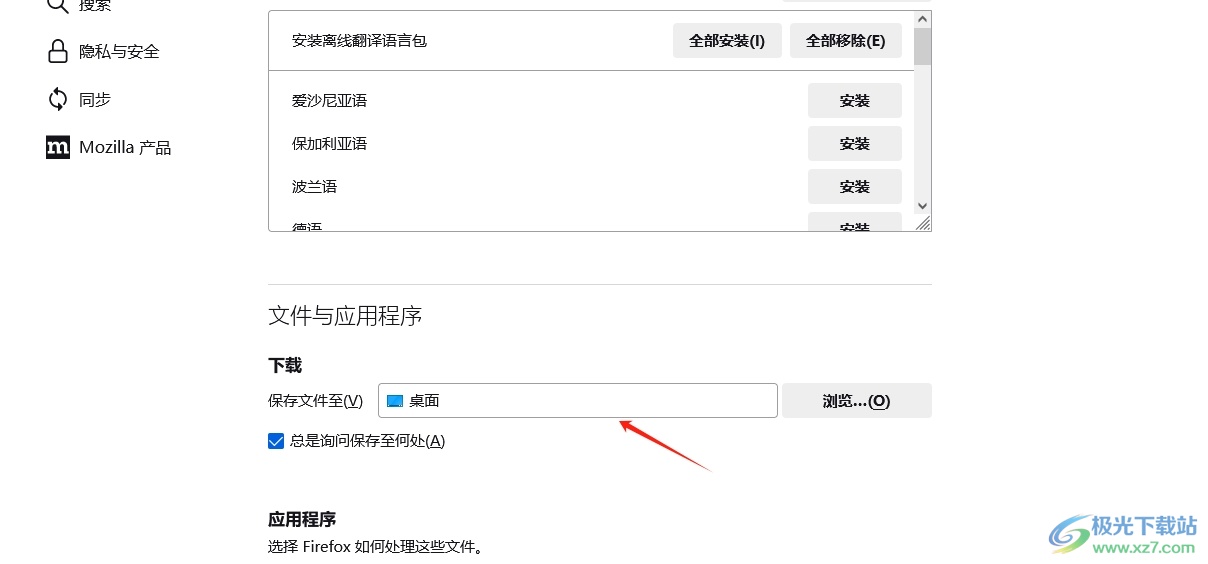Screen dimensions: 1208x564
Task: Click the 同步 circular arrows icon
Action: pyautogui.click(x=58, y=99)
